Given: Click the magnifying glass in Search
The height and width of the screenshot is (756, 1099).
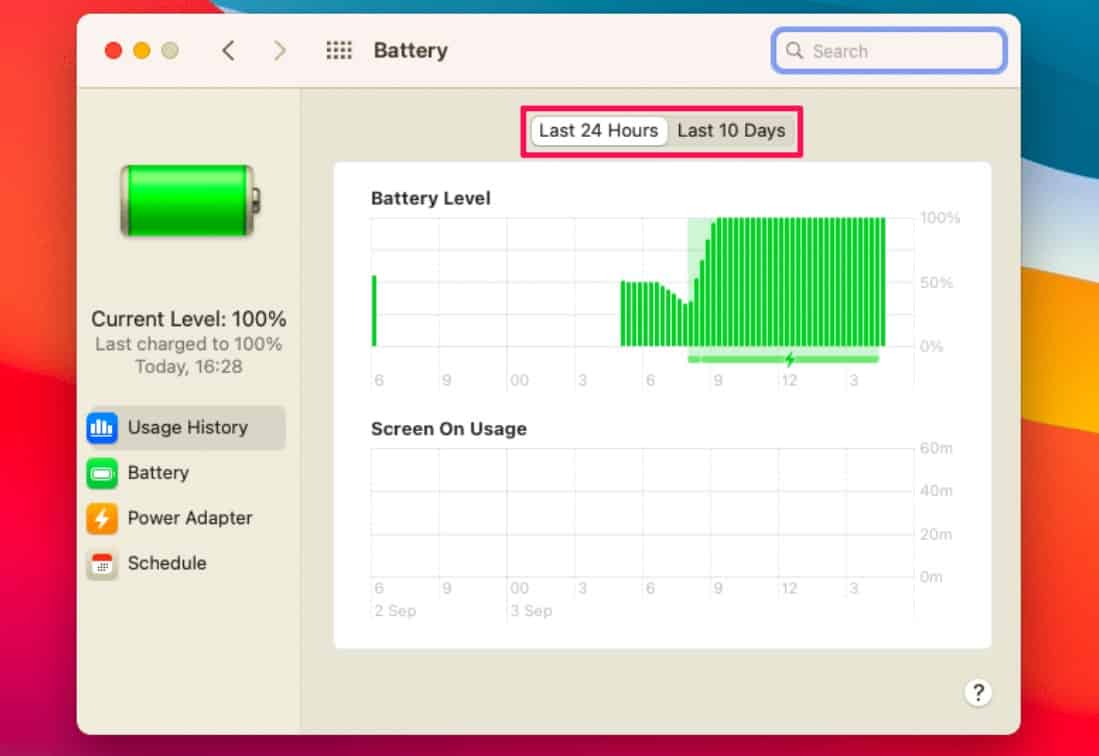Looking at the screenshot, I should (795, 51).
